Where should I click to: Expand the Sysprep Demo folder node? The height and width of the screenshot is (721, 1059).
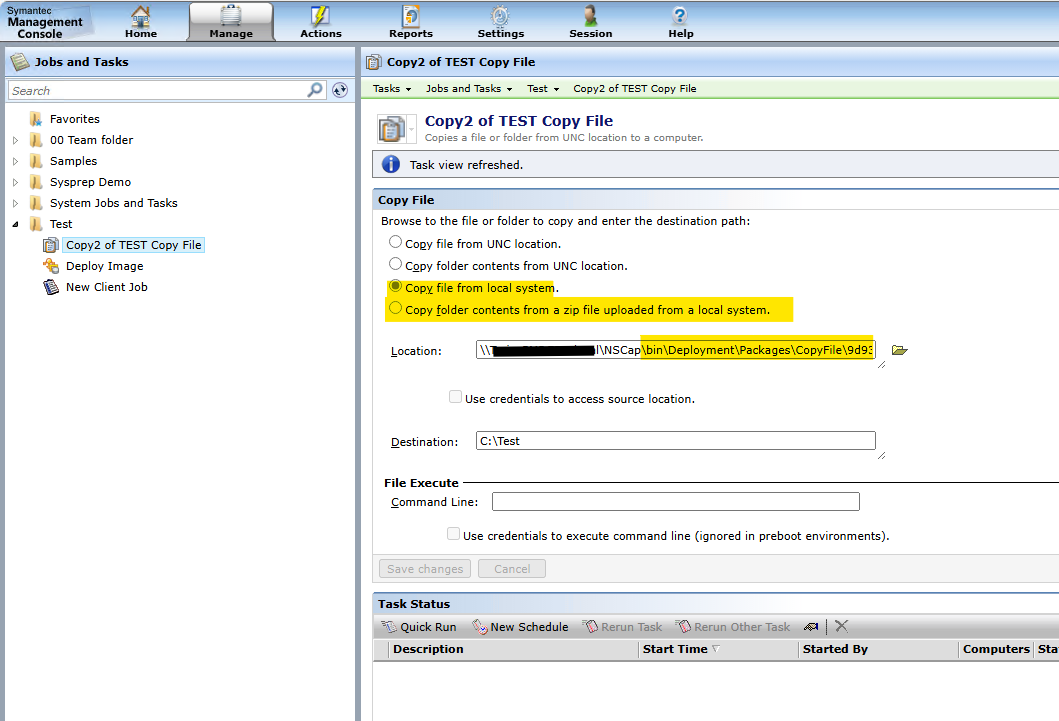pos(16,182)
